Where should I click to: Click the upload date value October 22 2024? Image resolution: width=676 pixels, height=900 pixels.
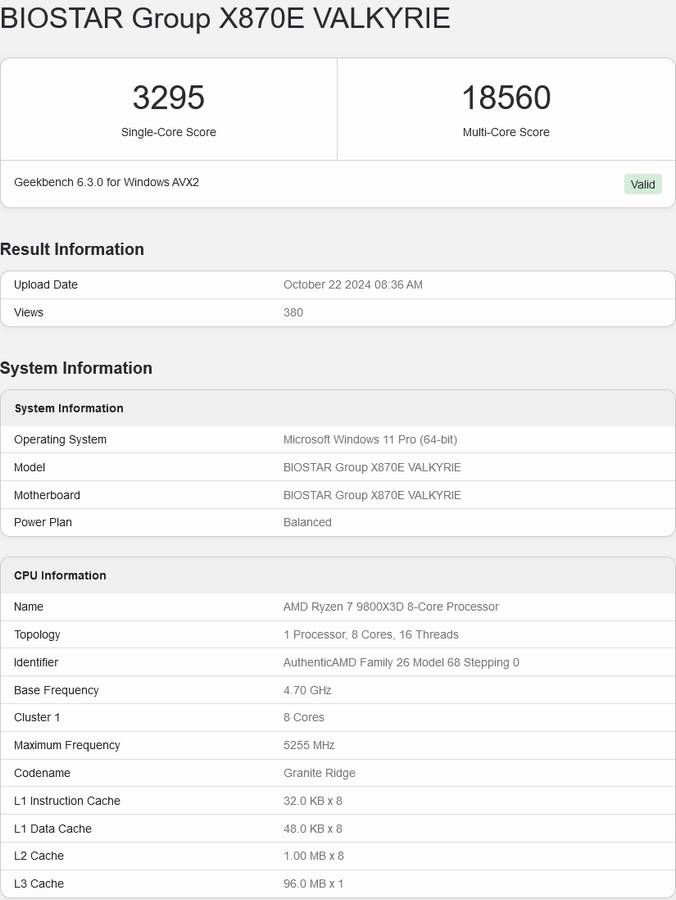coord(353,285)
